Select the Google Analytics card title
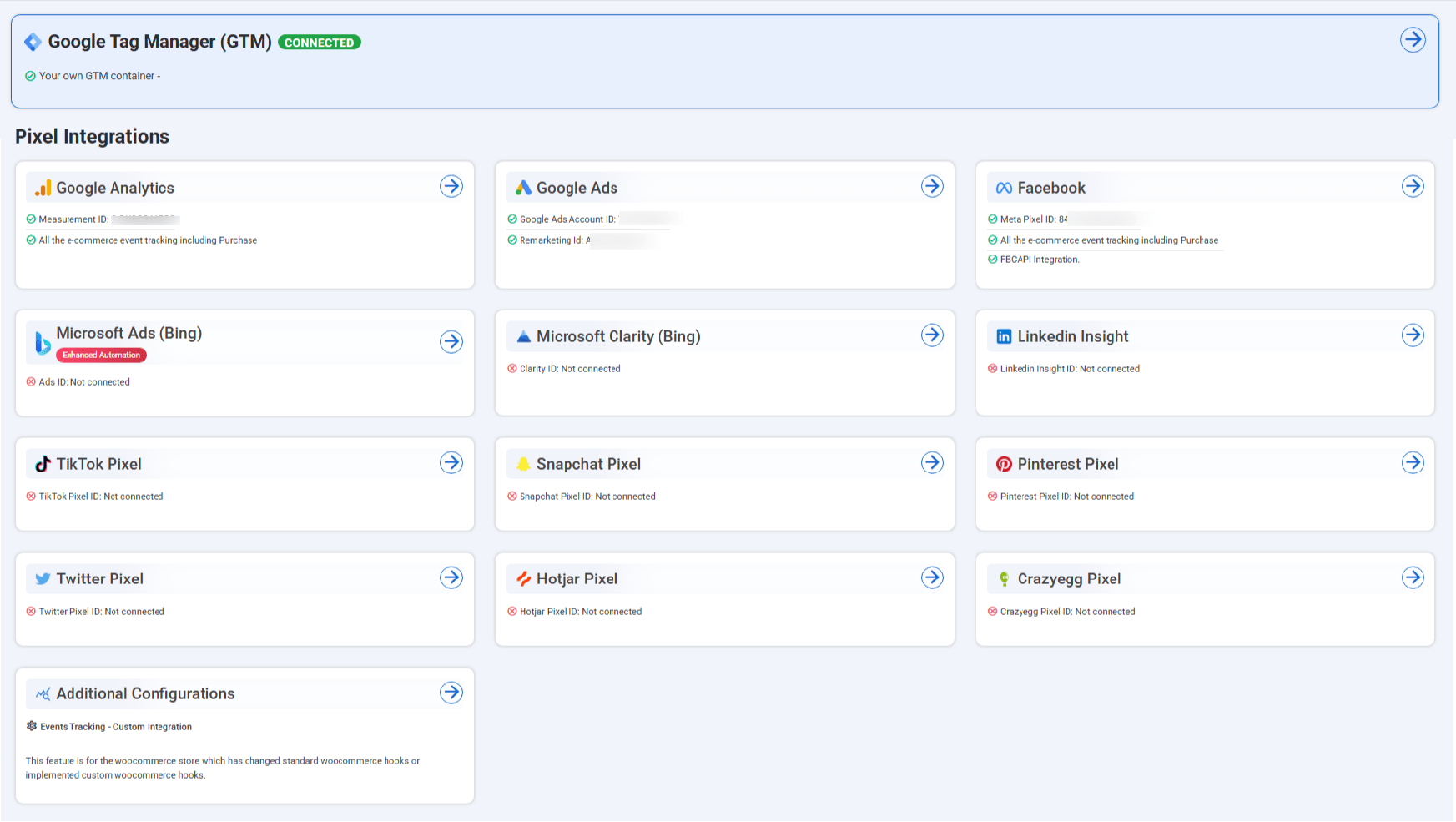This screenshot has height=822, width=1456. 115,189
